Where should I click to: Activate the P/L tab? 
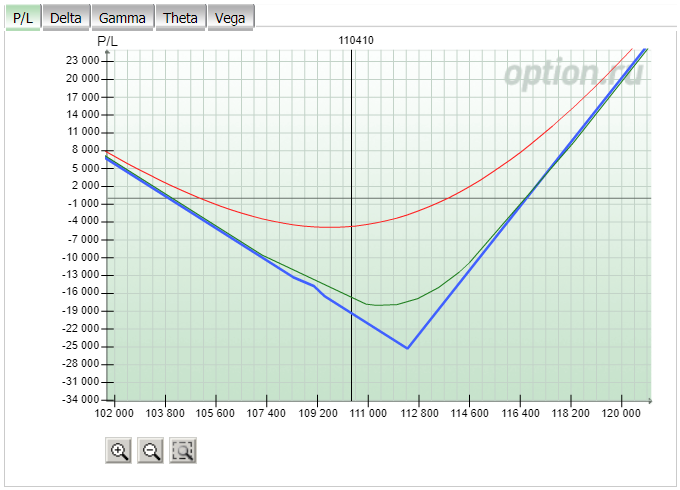23,18
